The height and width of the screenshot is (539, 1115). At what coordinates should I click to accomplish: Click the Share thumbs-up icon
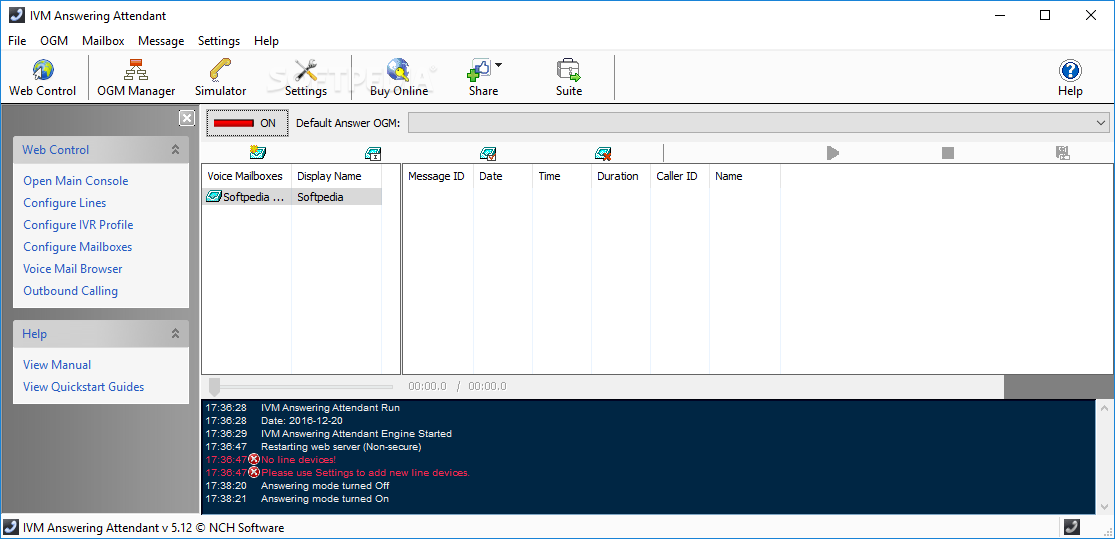pyautogui.click(x=479, y=70)
